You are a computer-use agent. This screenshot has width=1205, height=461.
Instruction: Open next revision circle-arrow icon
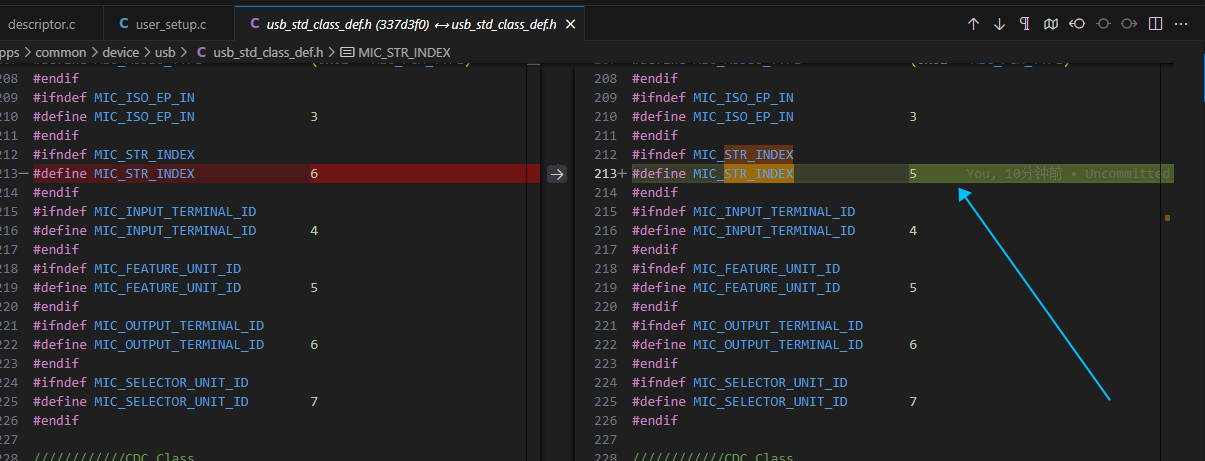1129,23
